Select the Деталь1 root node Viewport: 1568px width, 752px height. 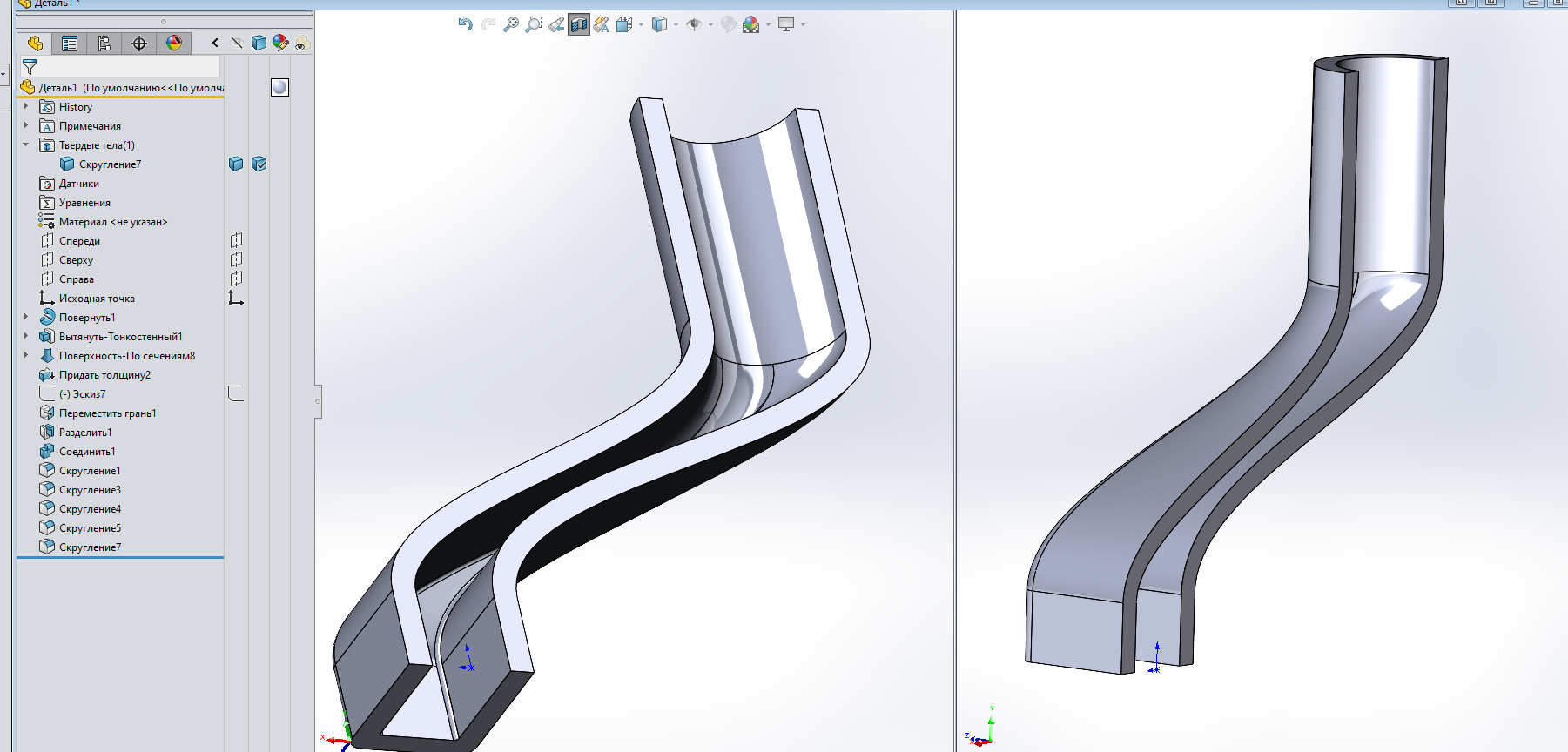121,88
